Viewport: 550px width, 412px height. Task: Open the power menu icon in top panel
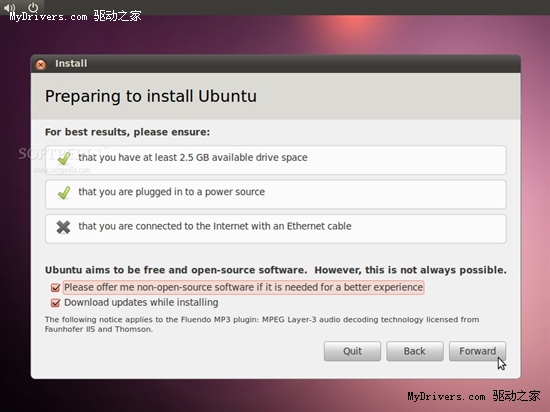click(x=33, y=7)
